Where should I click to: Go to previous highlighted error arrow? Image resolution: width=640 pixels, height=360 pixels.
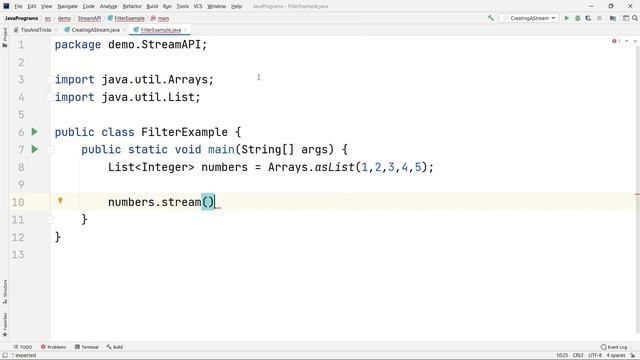pos(627,41)
